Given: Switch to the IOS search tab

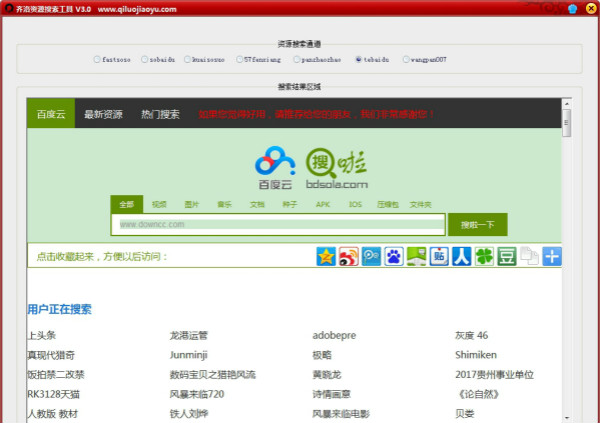Looking at the screenshot, I should pyautogui.click(x=355, y=204).
